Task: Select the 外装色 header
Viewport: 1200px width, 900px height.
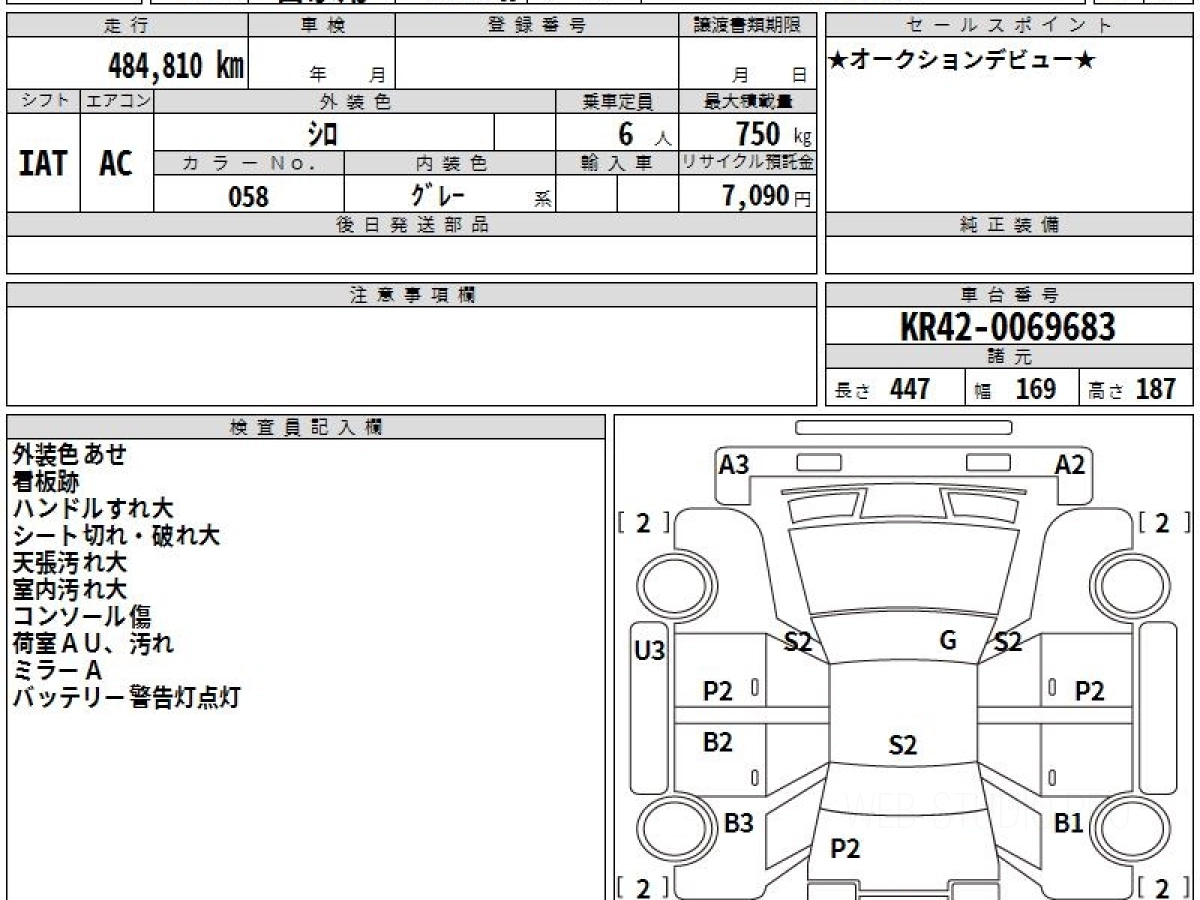Action: tap(355, 101)
